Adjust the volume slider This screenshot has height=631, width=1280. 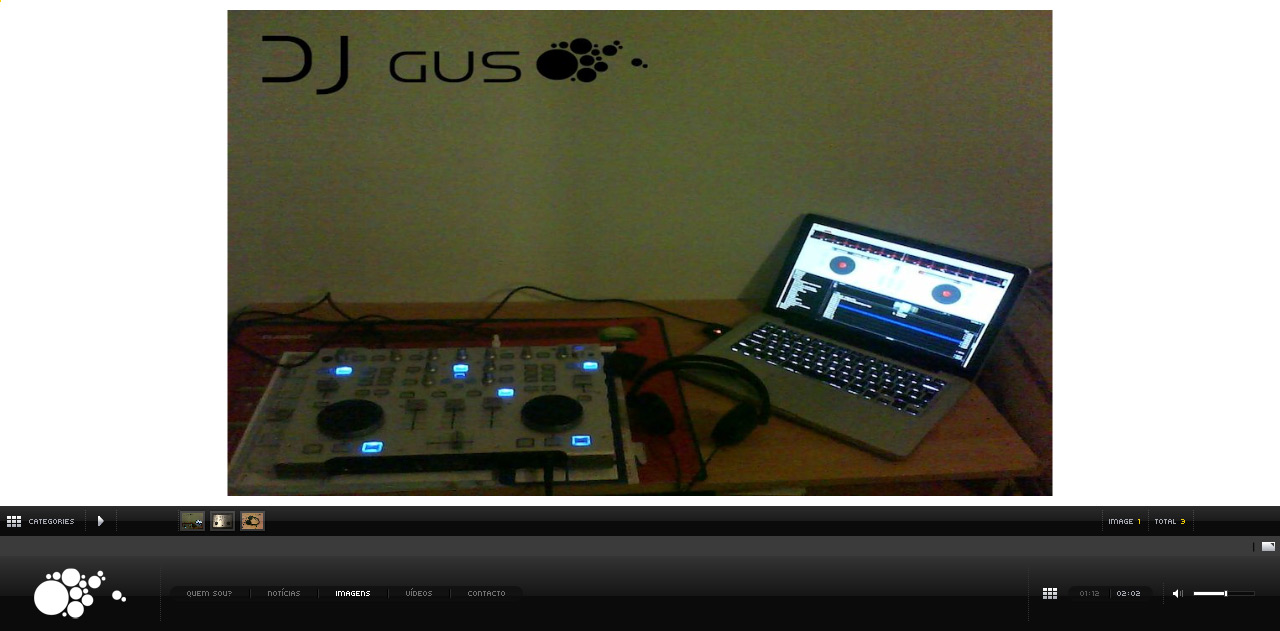[x=1224, y=594]
